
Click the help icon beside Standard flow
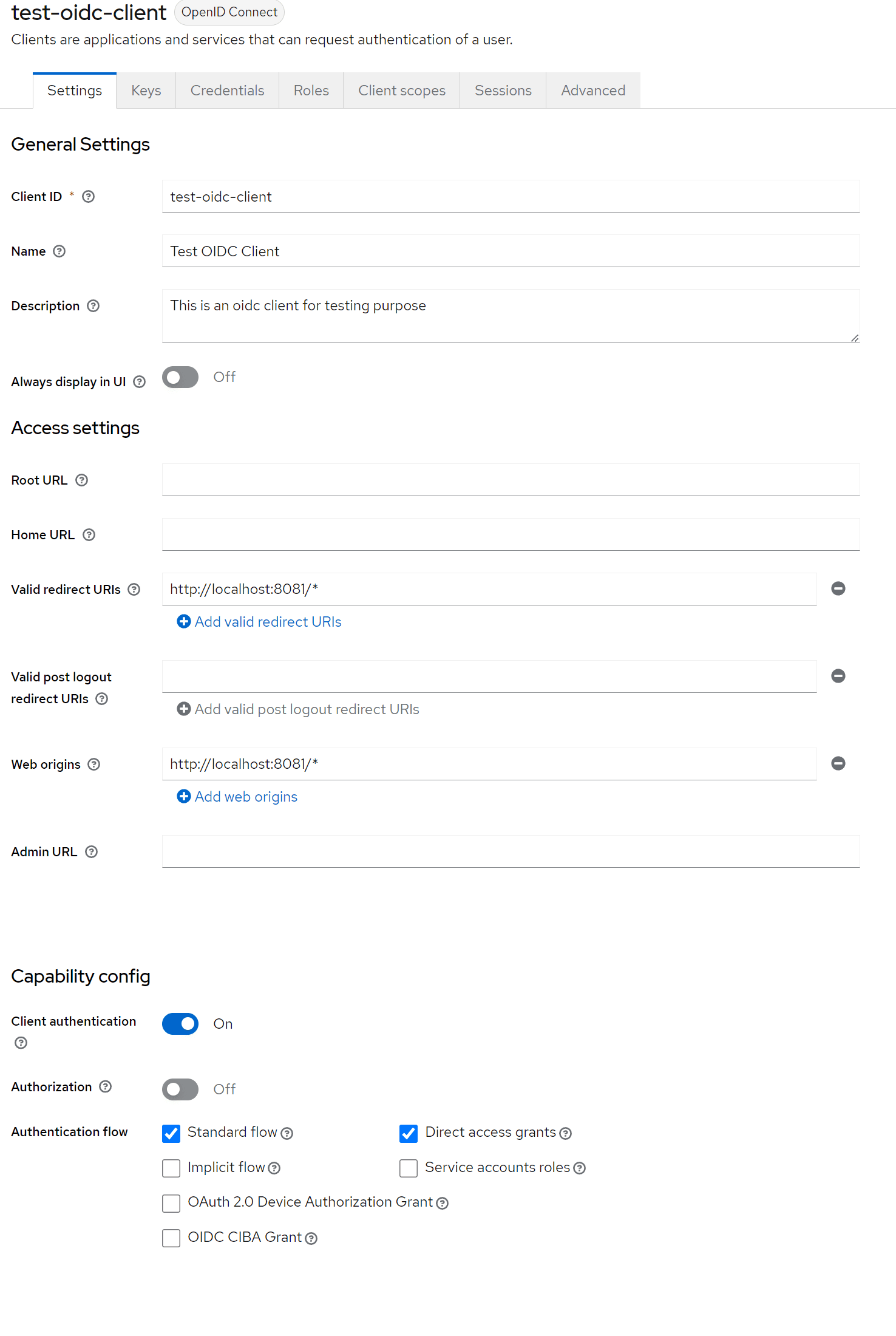point(287,1134)
